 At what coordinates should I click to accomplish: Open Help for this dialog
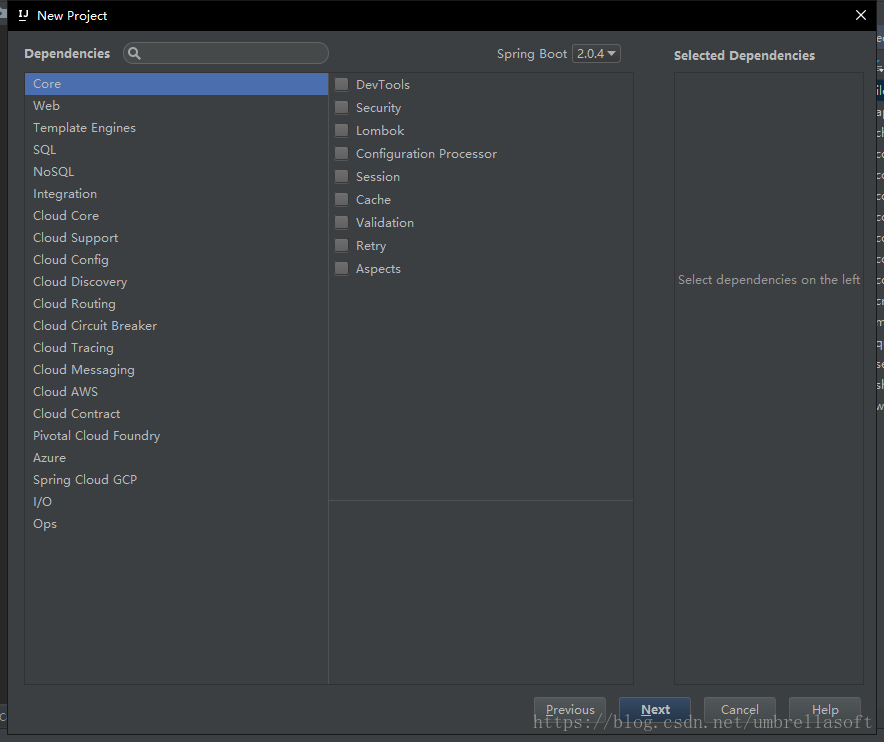click(825, 709)
